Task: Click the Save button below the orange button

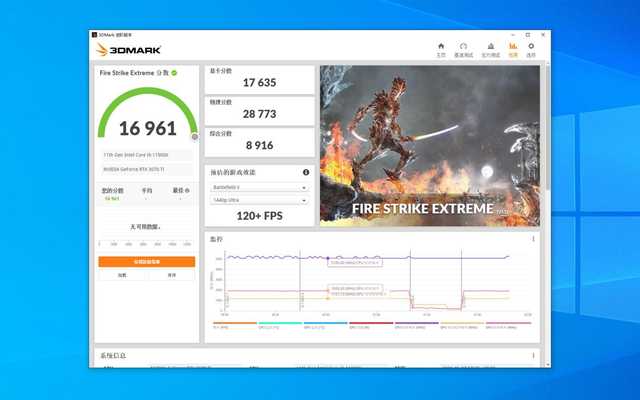Action: [171, 275]
